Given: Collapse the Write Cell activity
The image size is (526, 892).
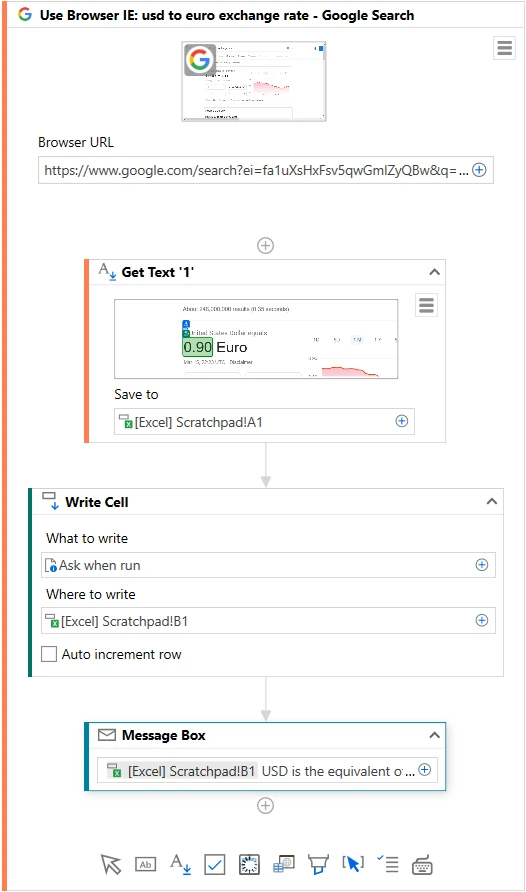Looking at the screenshot, I should 492,502.
